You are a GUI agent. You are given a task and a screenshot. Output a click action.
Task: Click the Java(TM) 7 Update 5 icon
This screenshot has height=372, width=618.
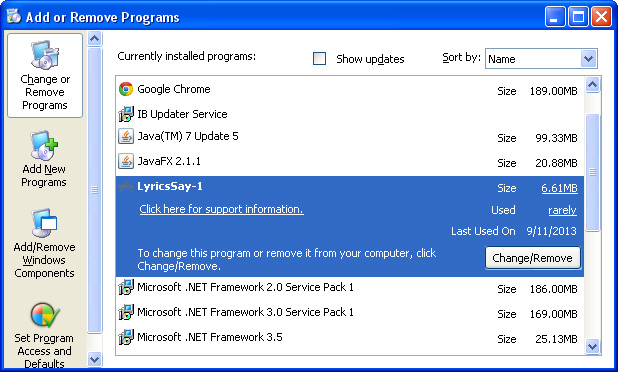(x=126, y=136)
